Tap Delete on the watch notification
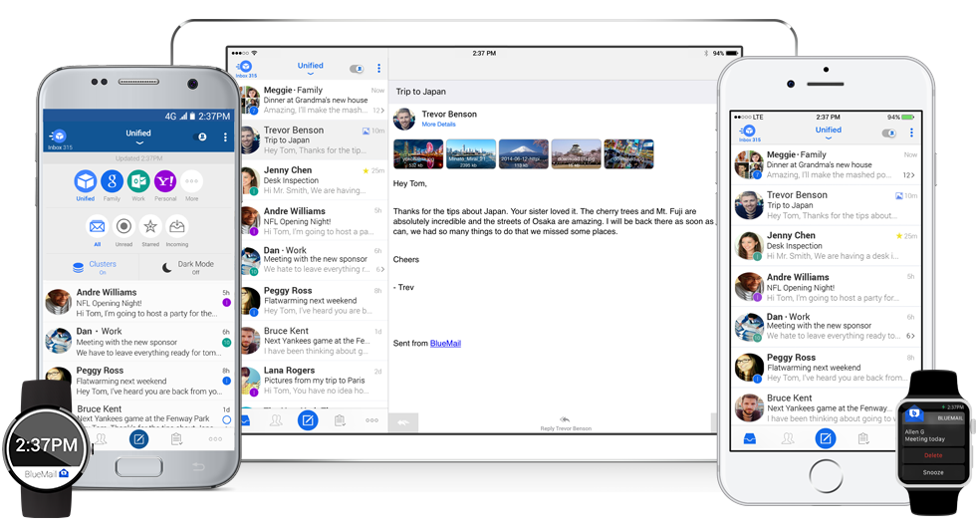 pos(933,455)
